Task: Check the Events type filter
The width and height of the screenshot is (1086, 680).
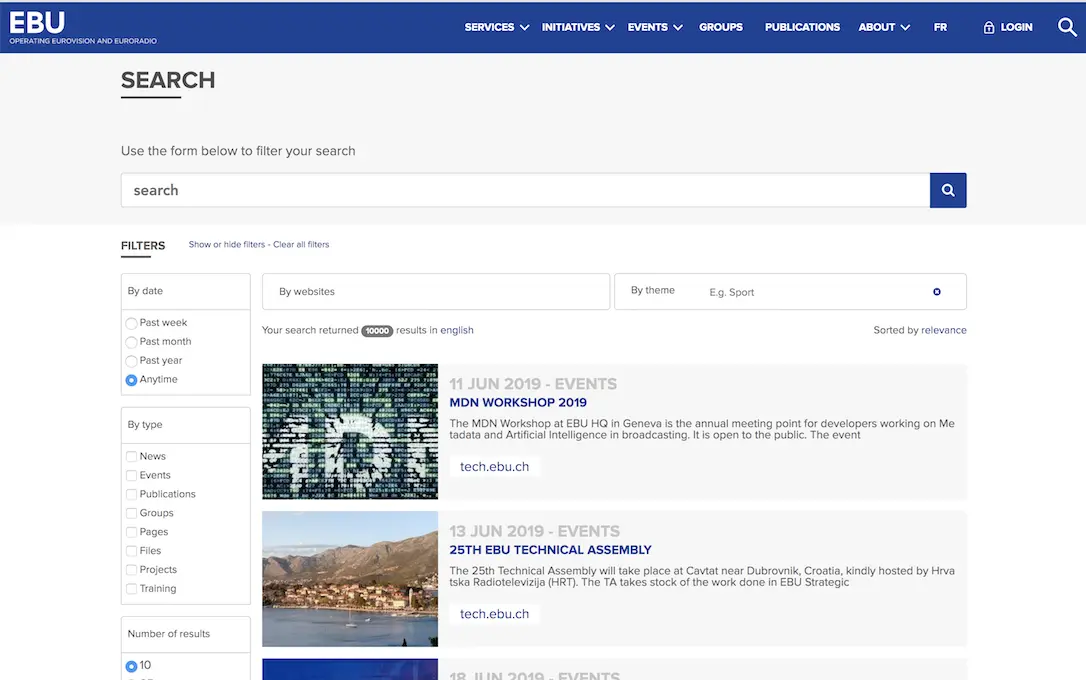Action: click(131, 475)
